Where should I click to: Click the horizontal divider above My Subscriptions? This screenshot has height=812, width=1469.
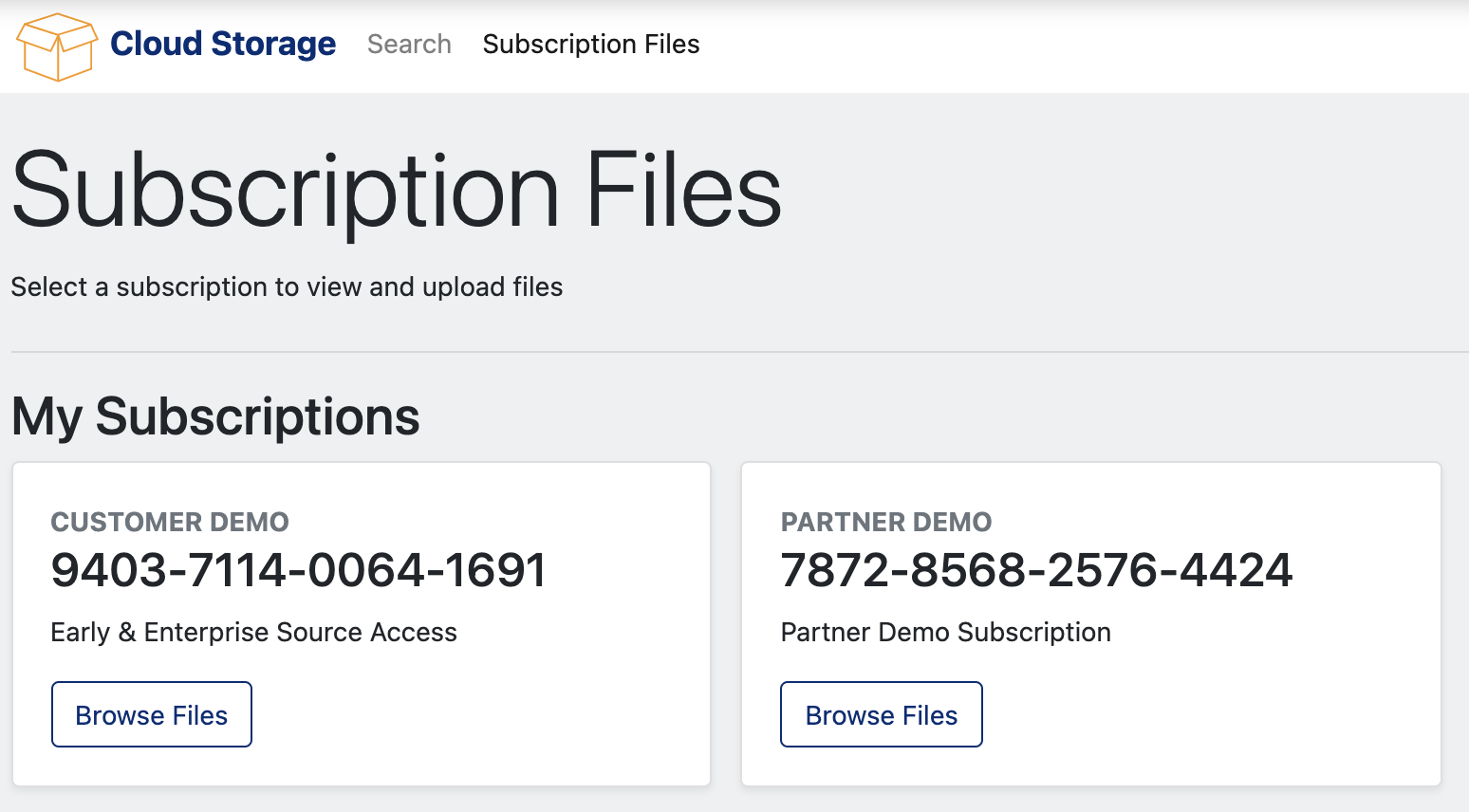pos(740,352)
